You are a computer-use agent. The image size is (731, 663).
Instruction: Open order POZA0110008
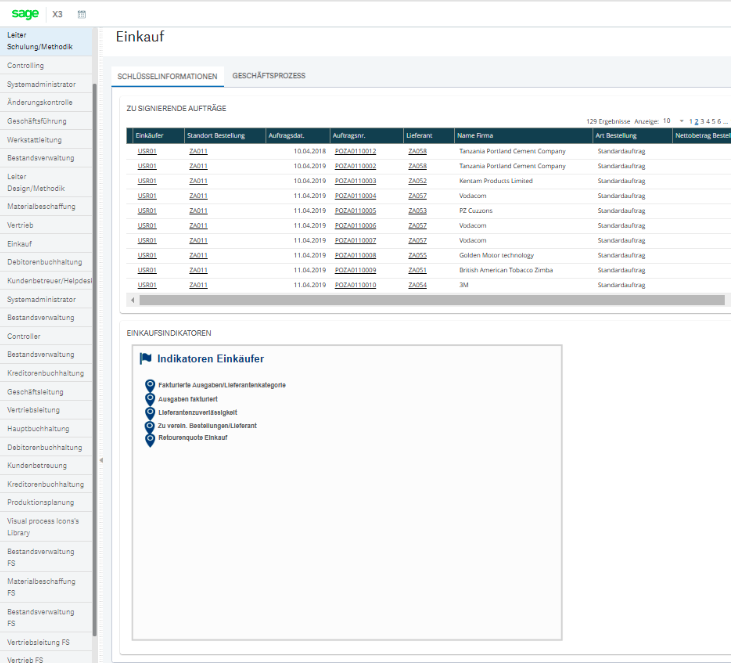click(x=355, y=256)
